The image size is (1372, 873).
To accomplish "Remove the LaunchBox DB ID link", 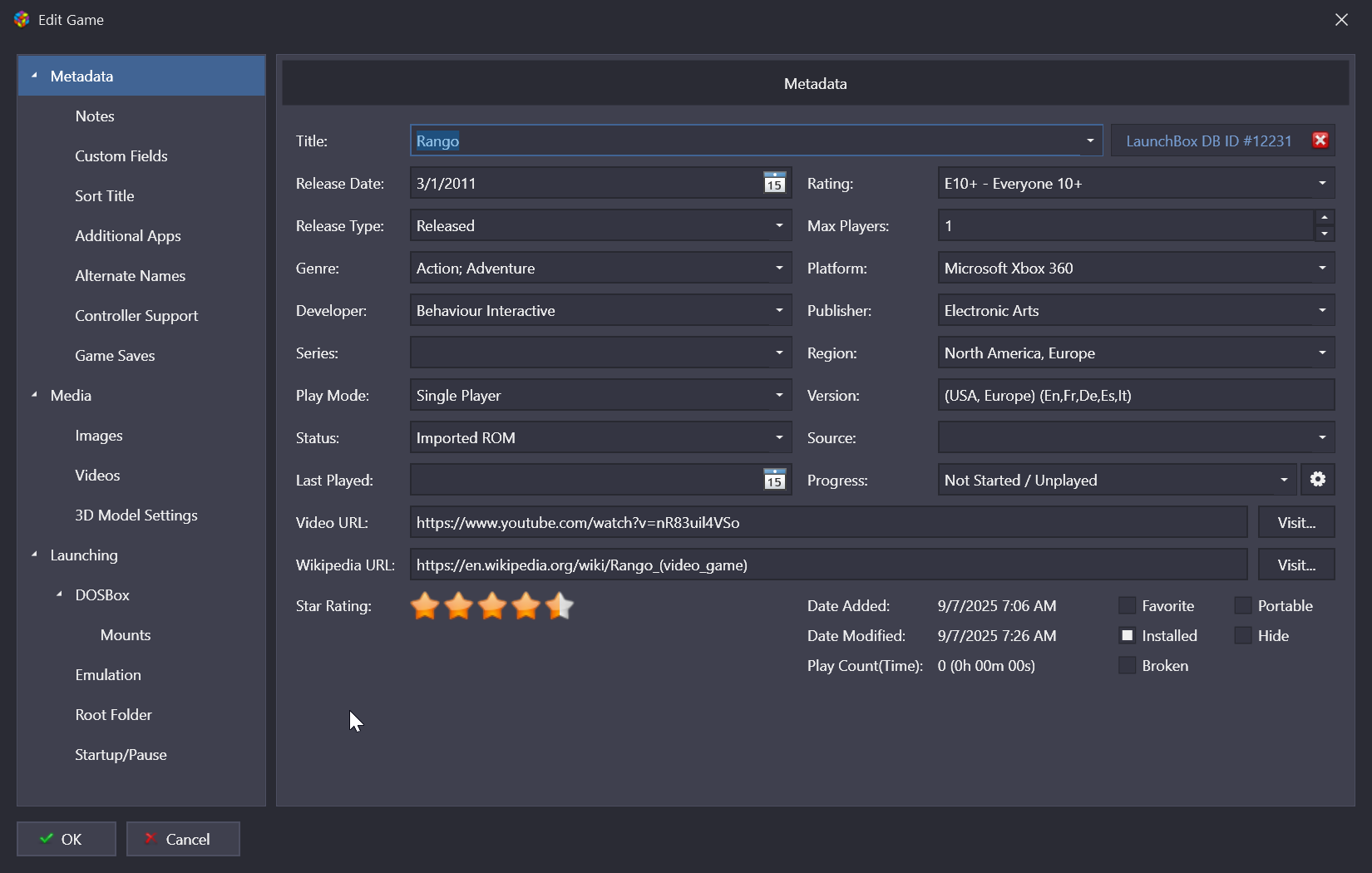I will coord(1320,141).
